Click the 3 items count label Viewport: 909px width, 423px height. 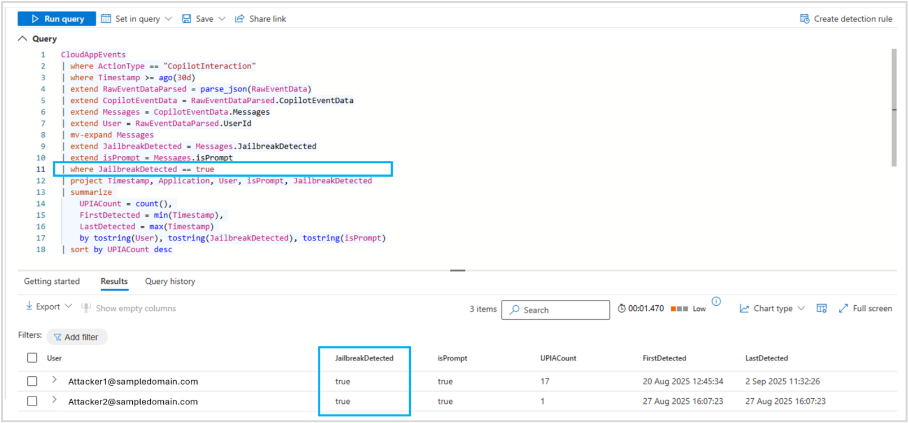point(483,309)
